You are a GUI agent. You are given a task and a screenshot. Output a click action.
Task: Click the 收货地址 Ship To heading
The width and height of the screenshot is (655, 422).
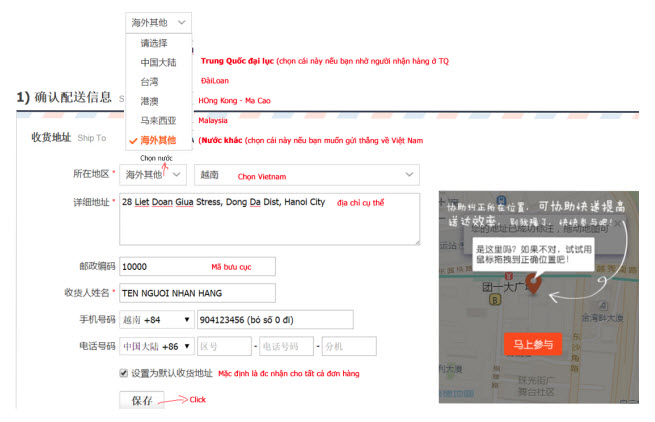[x=69, y=137]
